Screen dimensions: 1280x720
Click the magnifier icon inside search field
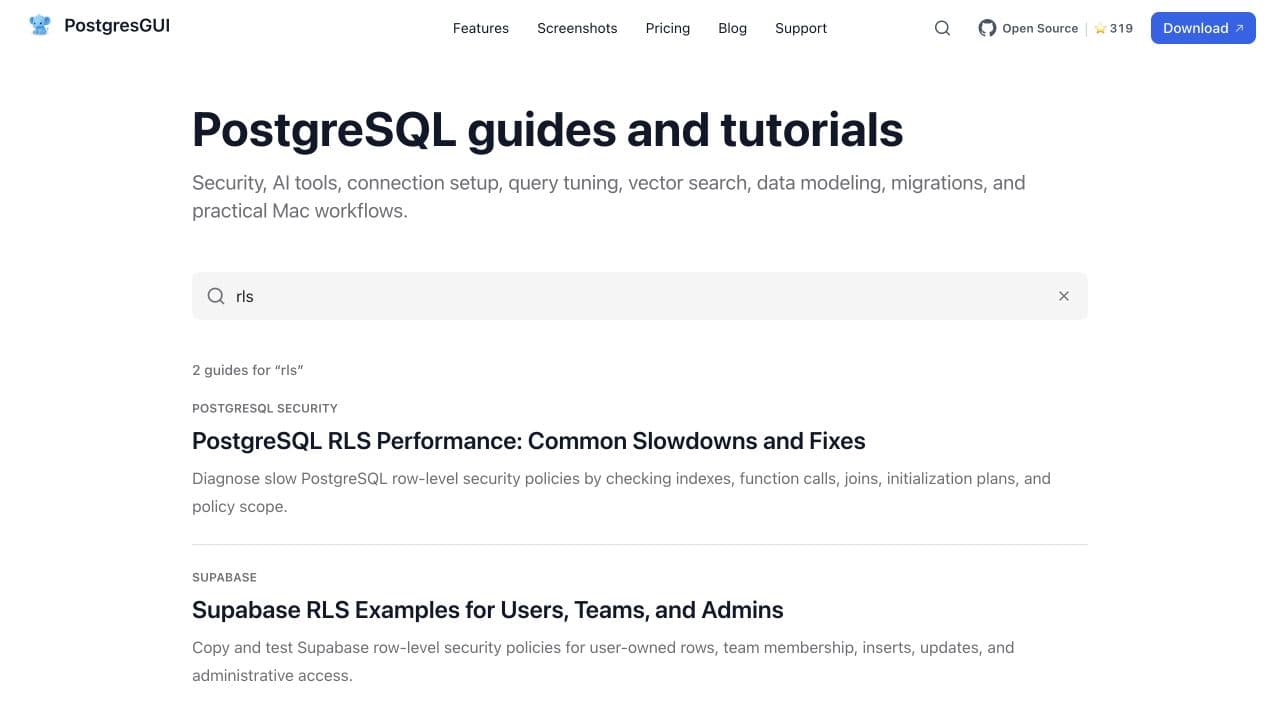216,296
